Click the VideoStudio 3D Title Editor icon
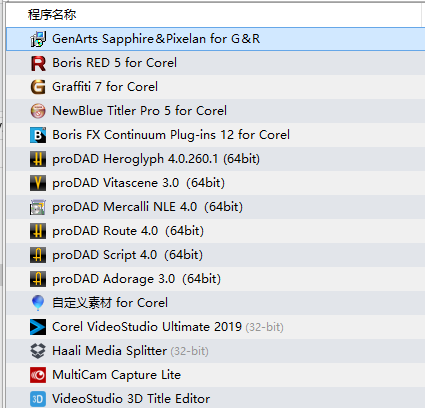The image size is (425, 408). coord(38,399)
